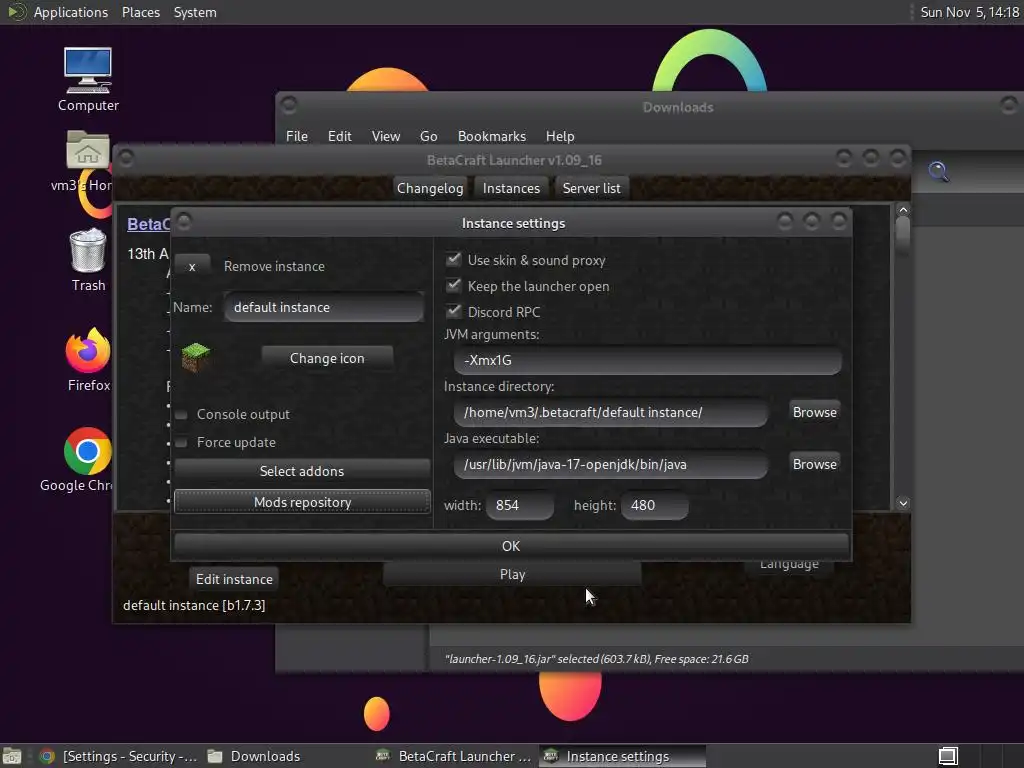Click the instance Name input field
1024x768 pixels.
tap(324, 307)
